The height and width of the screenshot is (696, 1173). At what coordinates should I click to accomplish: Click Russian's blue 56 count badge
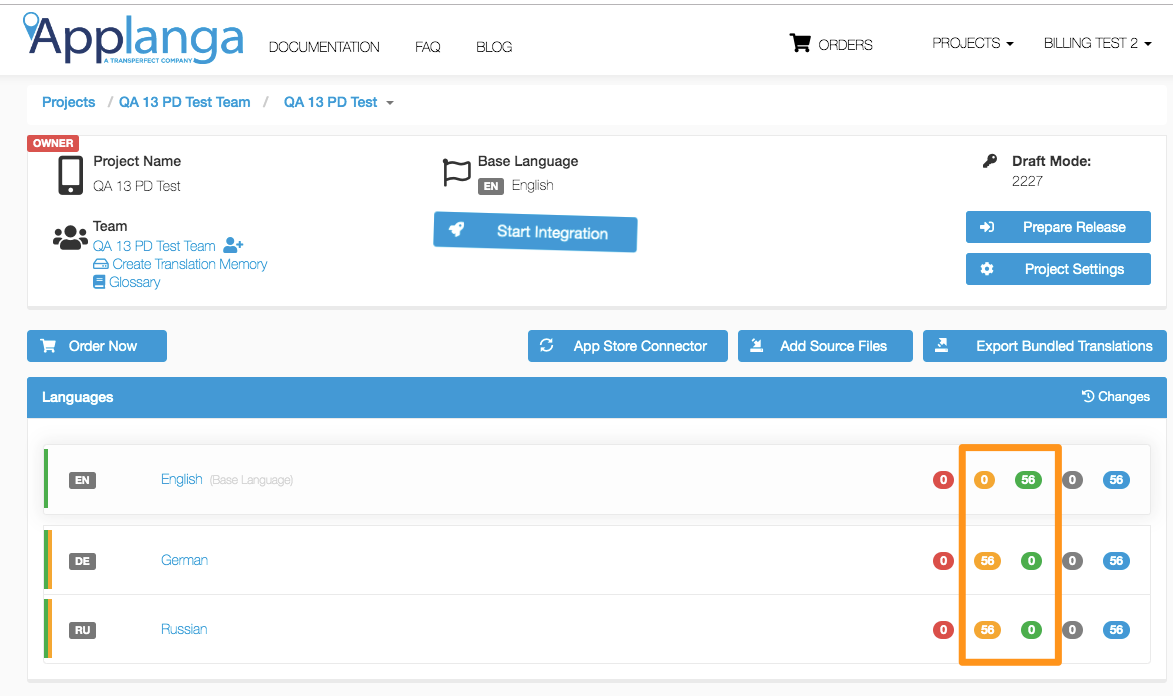coord(1116,630)
